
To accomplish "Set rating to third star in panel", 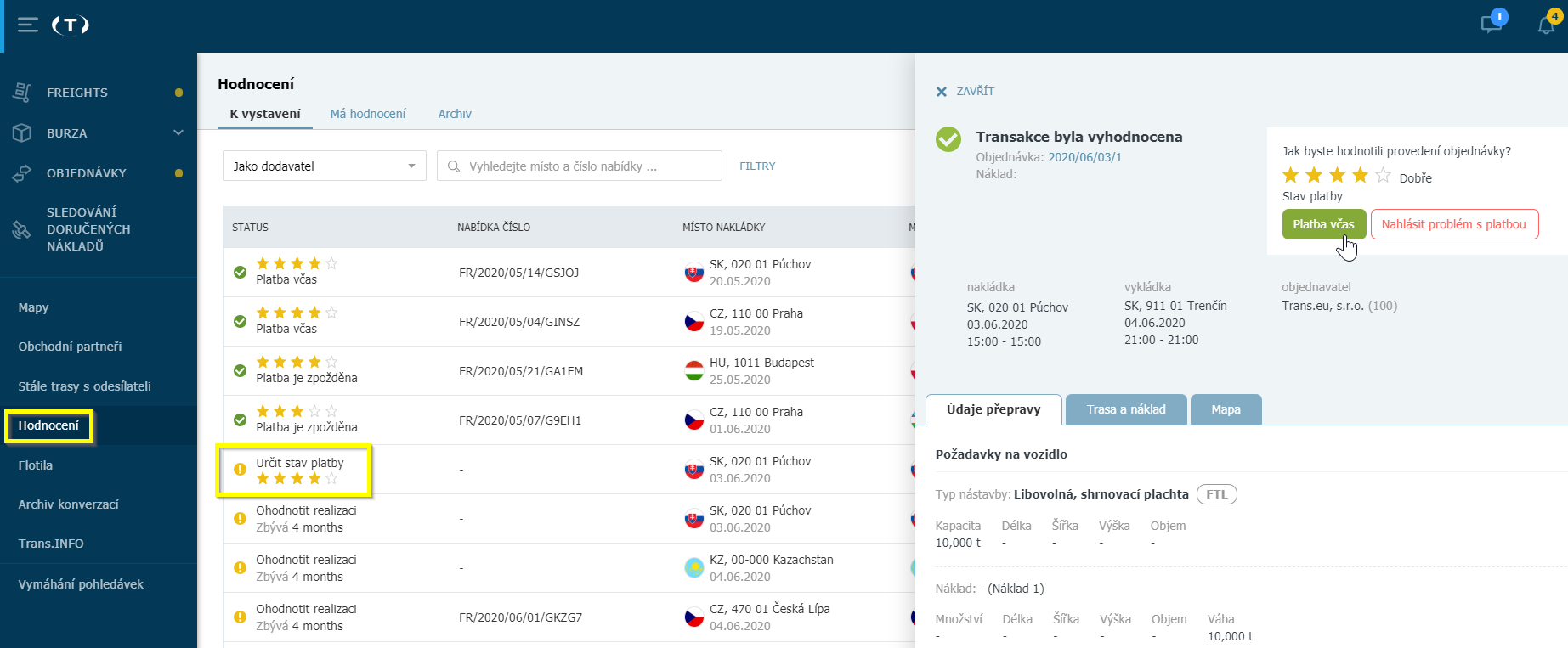I will point(1337,175).
